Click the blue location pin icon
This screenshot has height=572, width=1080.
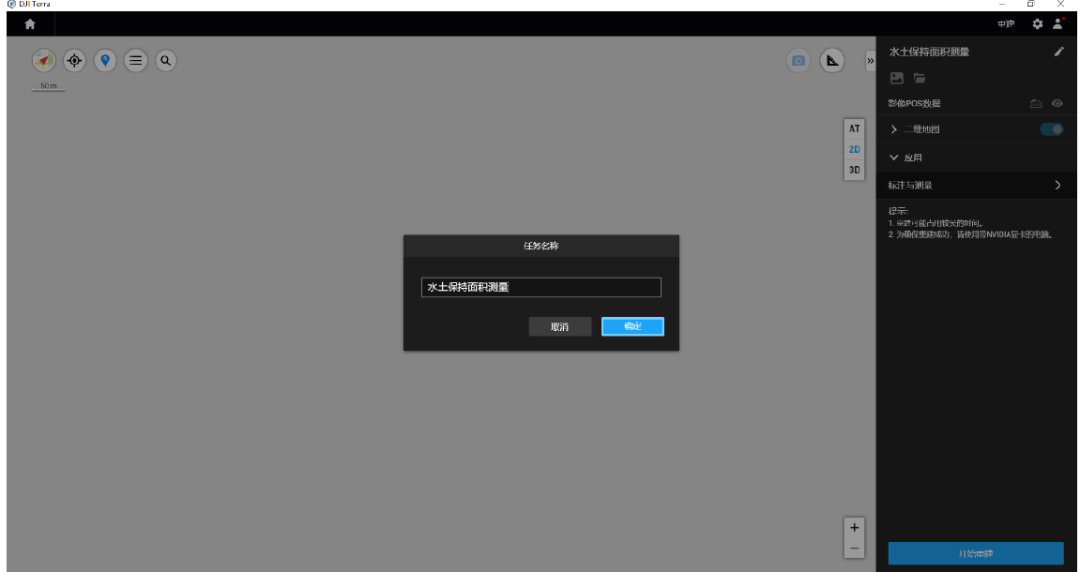tap(105, 61)
